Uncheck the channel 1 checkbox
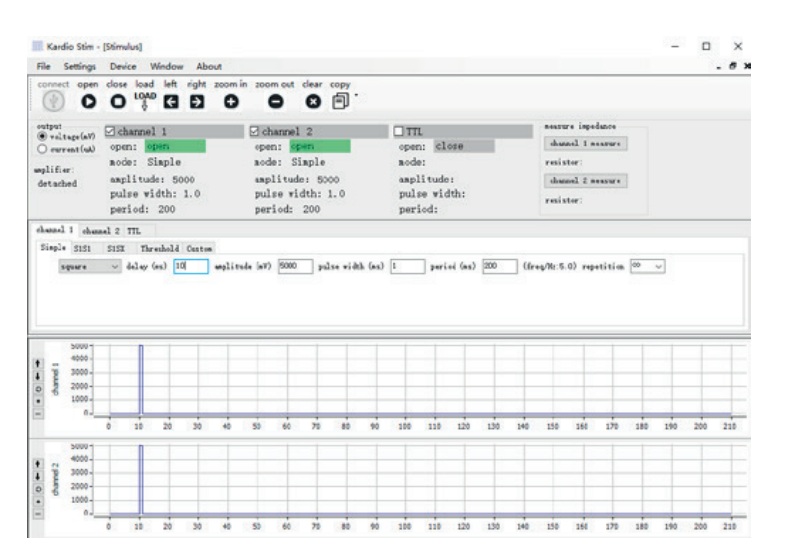This screenshot has width=795, height=549. click(111, 131)
